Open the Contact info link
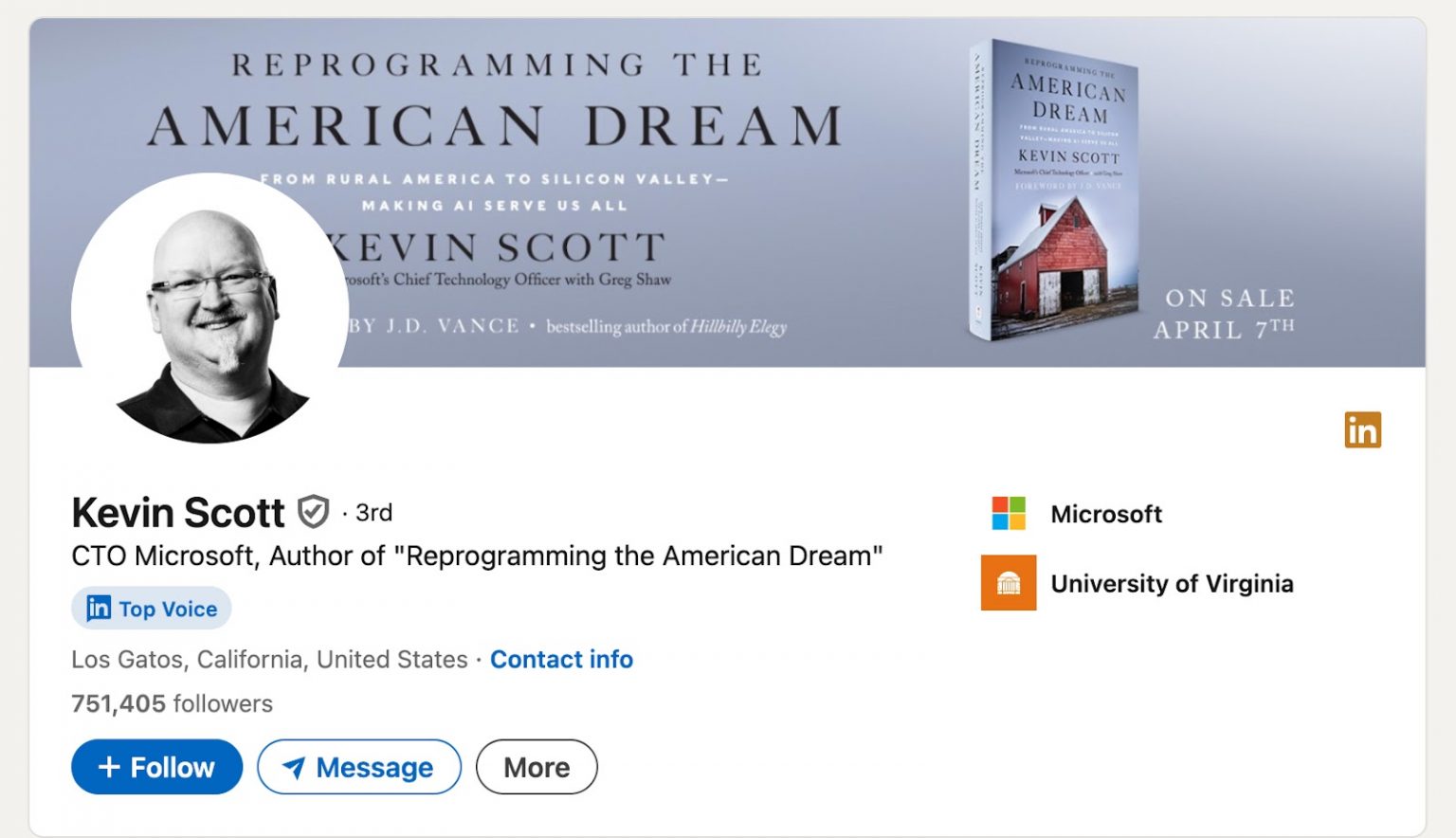1456x838 pixels. [561, 659]
